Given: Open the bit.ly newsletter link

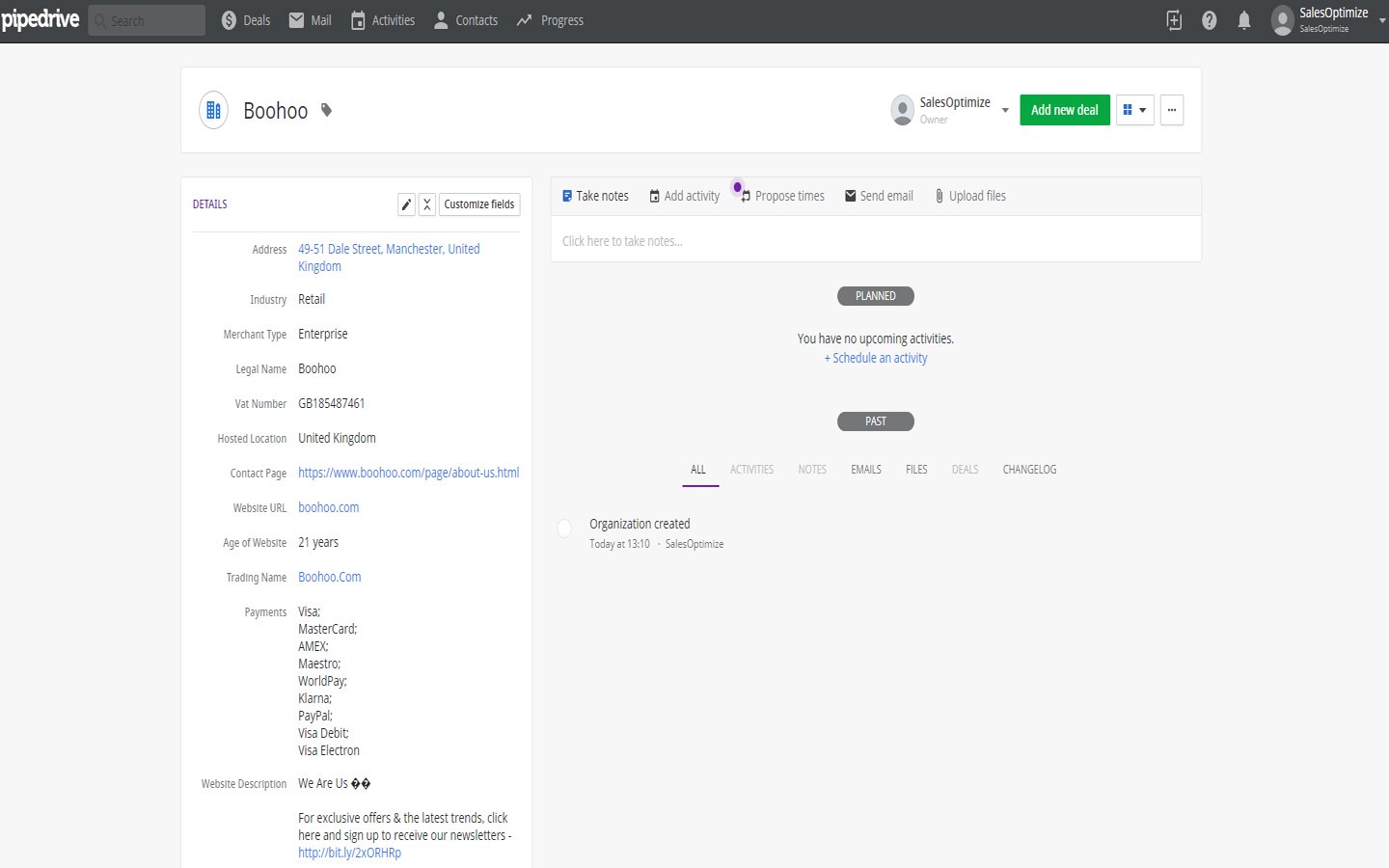Looking at the screenshot, I should pyautogui.click(x=349, y=853).
